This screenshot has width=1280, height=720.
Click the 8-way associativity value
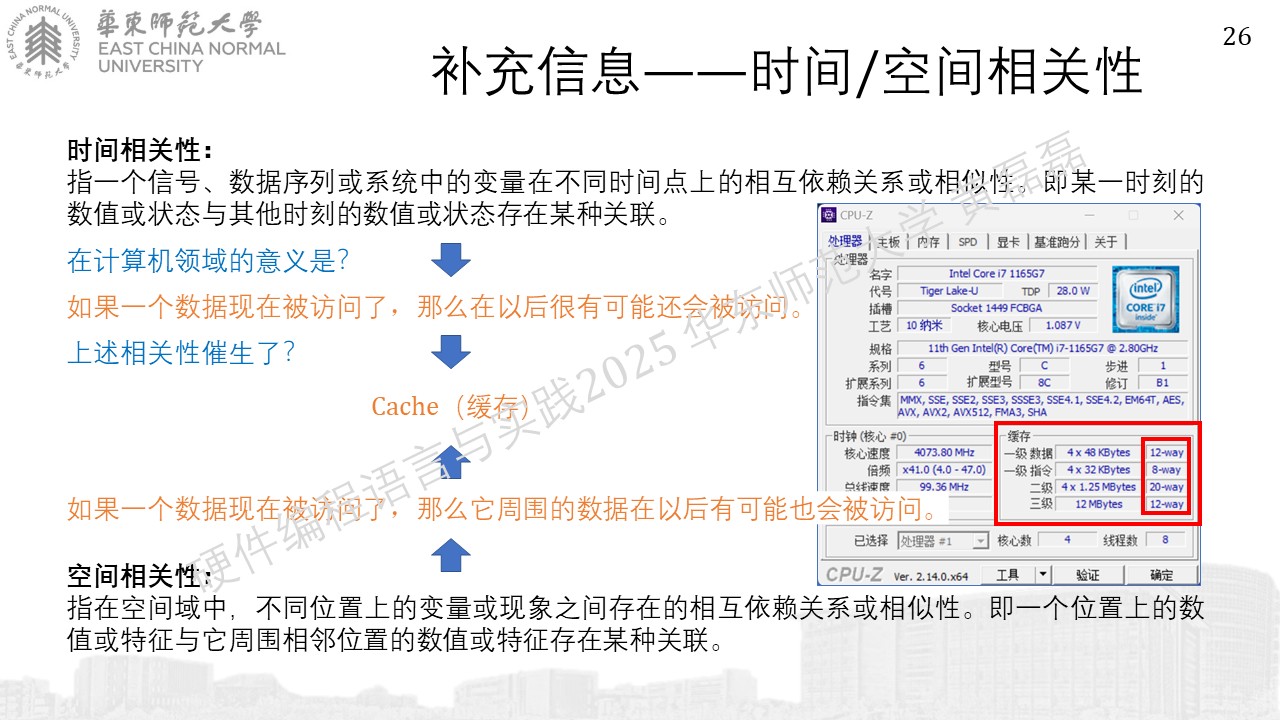click(1166, 470)
